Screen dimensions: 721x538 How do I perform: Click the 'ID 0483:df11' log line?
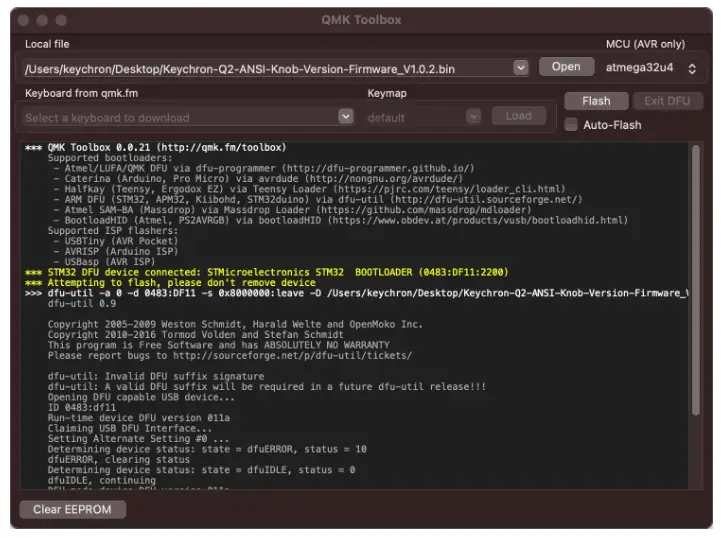(82, 407)
